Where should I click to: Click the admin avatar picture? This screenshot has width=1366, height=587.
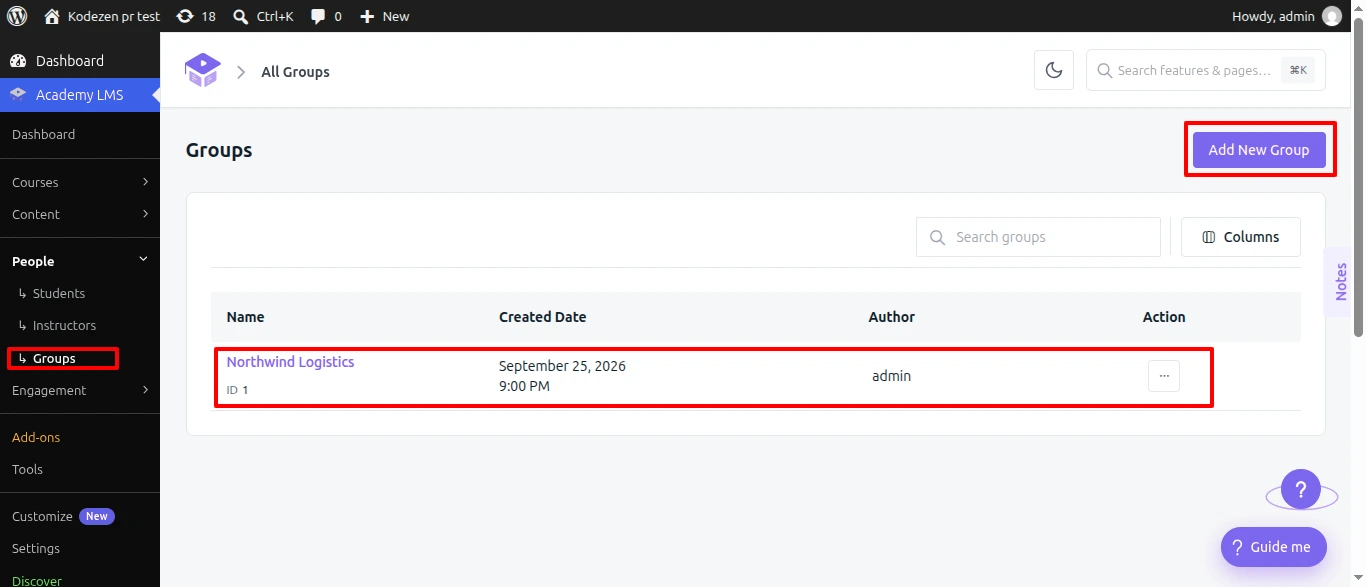(1332, 16)
